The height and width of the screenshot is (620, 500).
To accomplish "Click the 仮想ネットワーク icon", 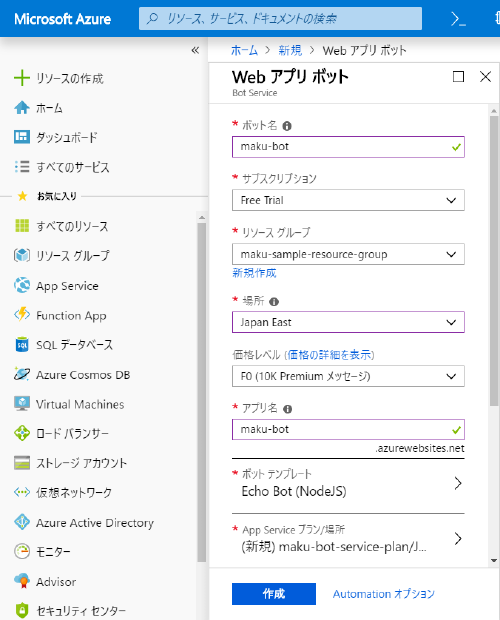I will point(22,492).
